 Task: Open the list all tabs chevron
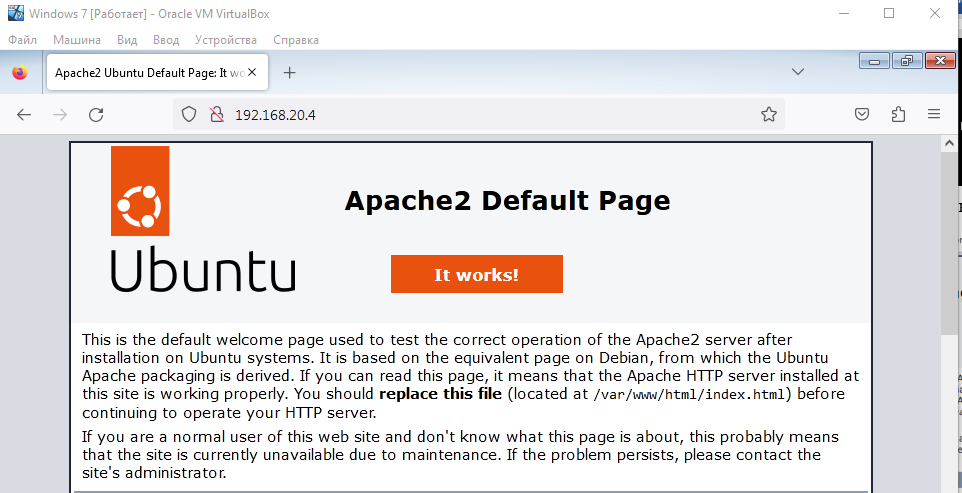tap(798, 72)
